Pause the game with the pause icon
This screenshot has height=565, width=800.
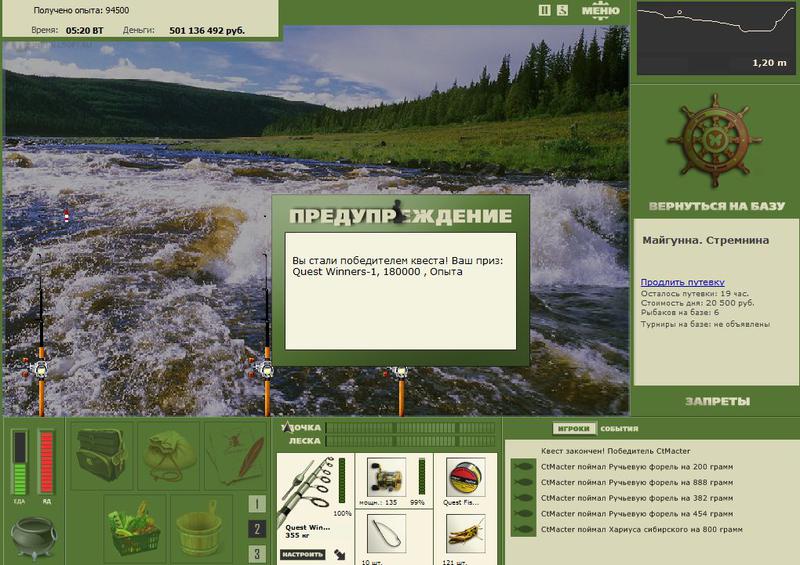[544, 10]
